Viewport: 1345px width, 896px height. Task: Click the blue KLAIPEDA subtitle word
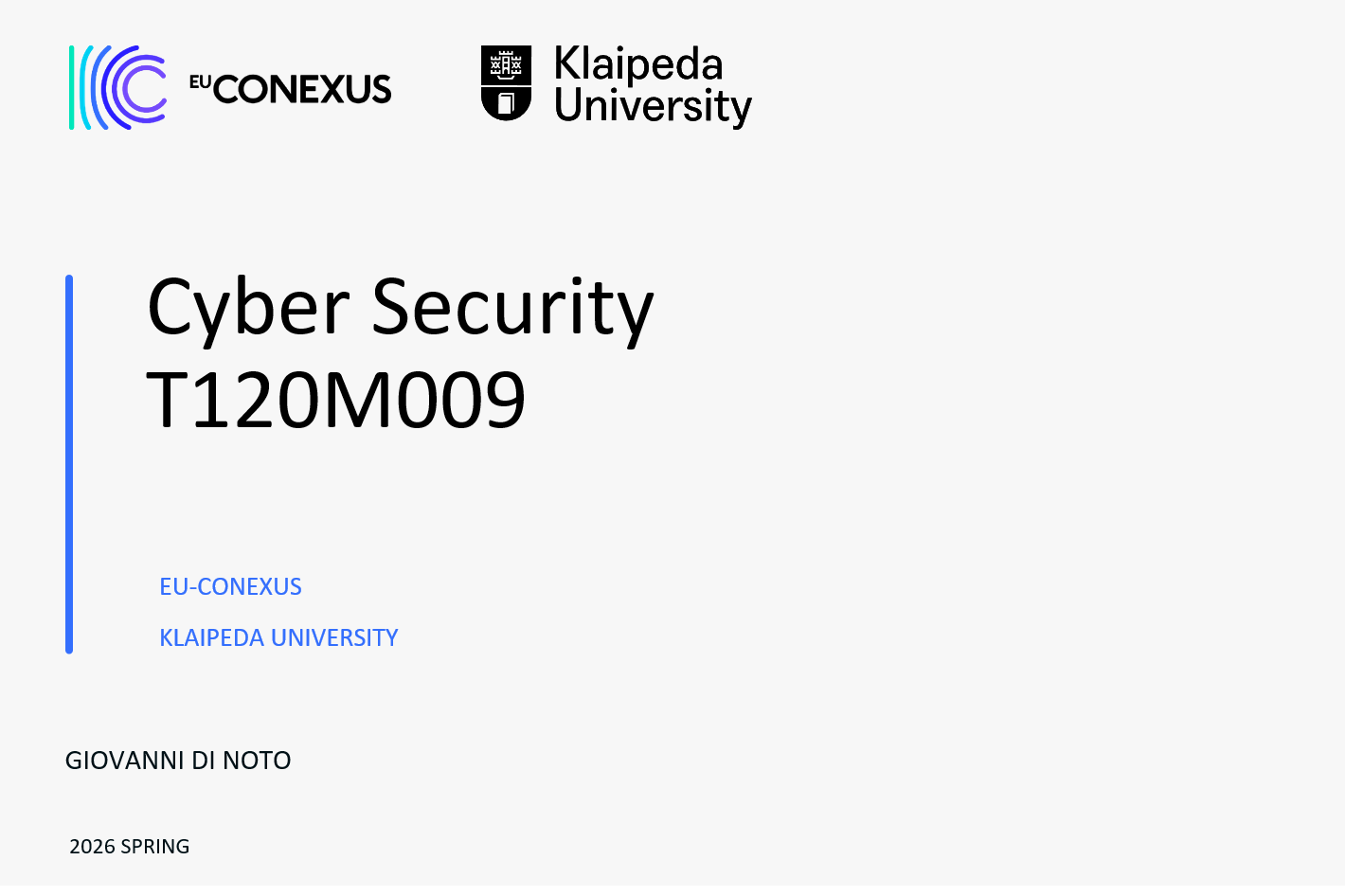click(211, 638)
